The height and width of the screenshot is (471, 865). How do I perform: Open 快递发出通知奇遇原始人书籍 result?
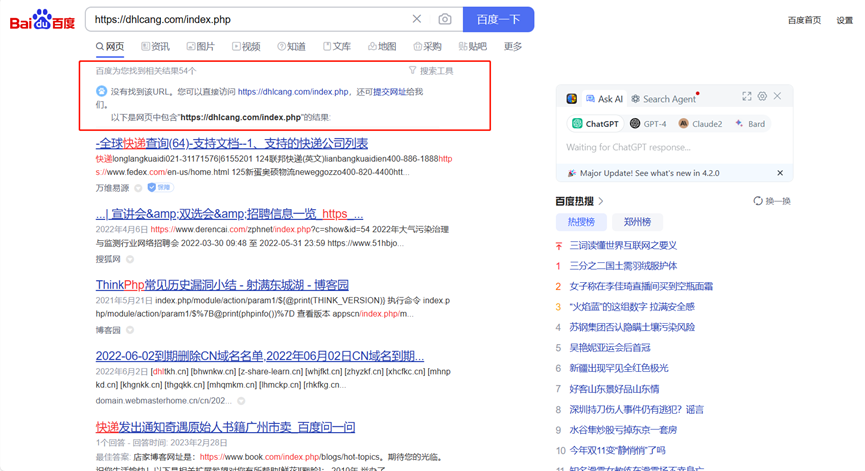click(225, 427)
